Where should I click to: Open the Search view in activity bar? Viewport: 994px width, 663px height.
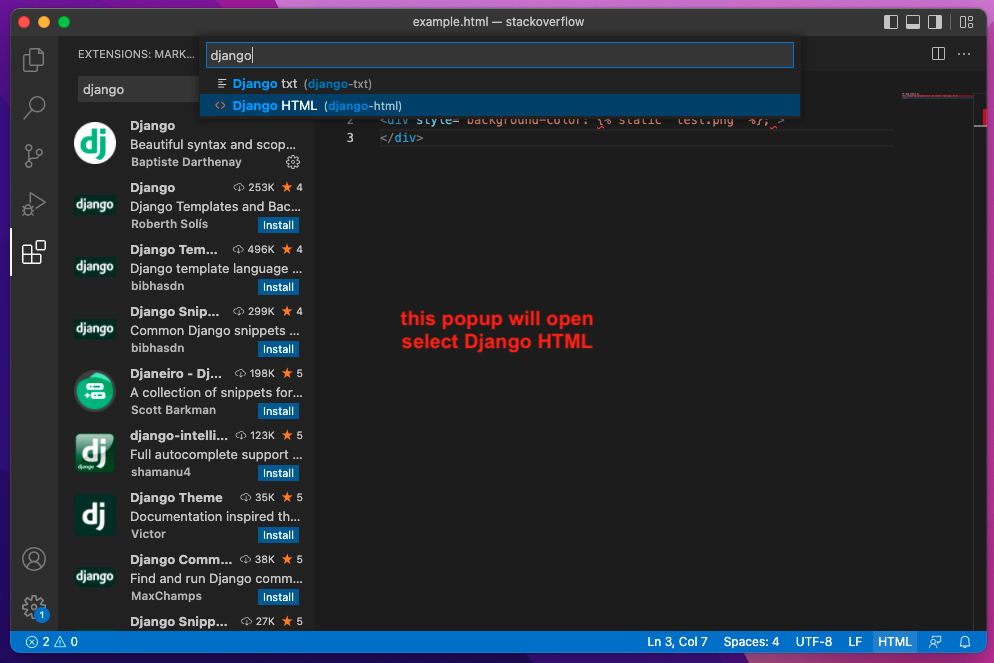pos(34,107)
